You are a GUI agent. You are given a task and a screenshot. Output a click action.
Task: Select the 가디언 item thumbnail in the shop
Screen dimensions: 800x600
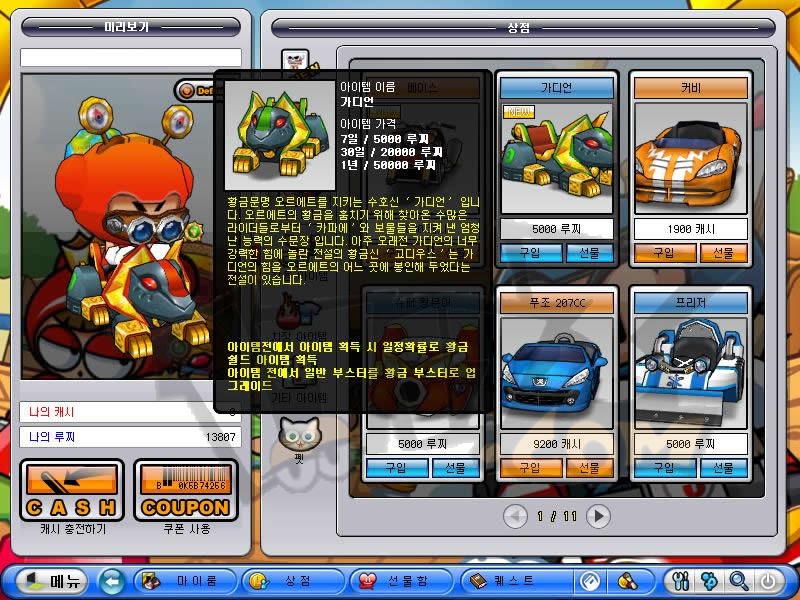click(x=557, y=158)
